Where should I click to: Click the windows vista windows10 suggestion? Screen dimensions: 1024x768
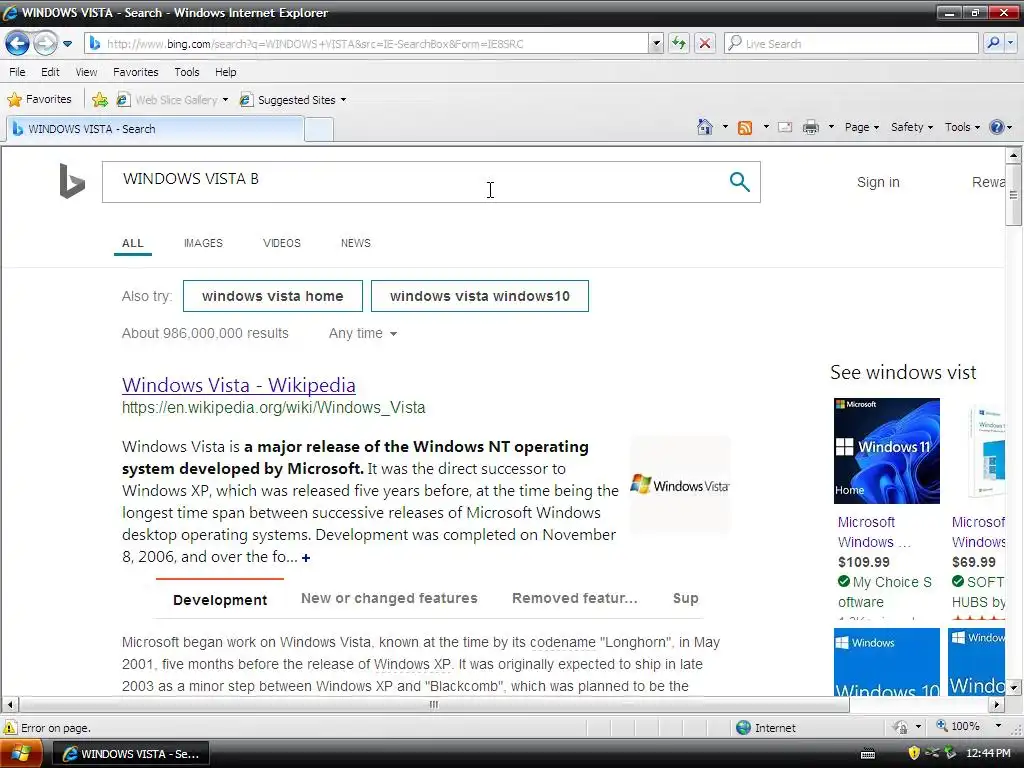point(479,296)
